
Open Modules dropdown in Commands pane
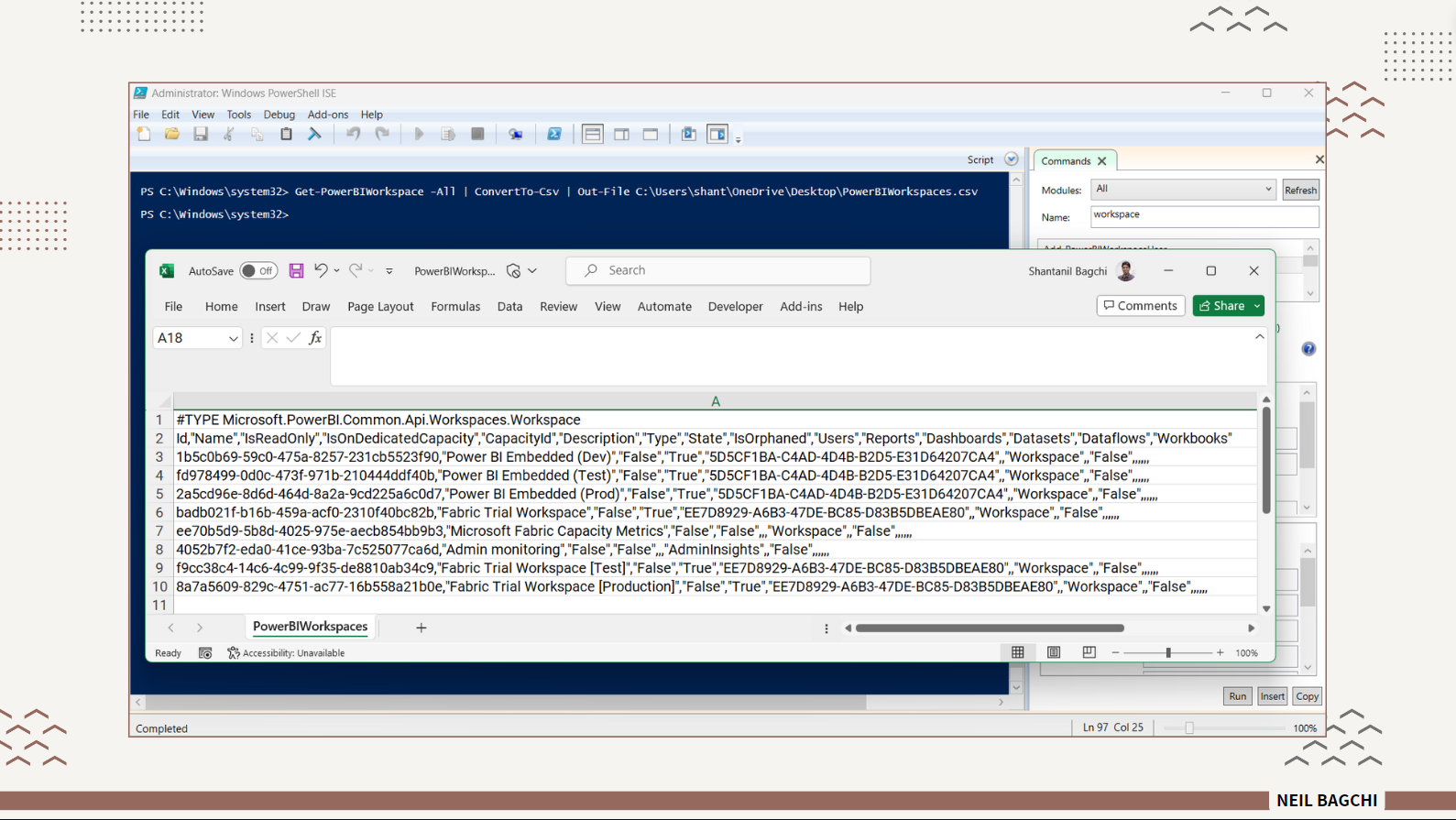point(1268,190)
